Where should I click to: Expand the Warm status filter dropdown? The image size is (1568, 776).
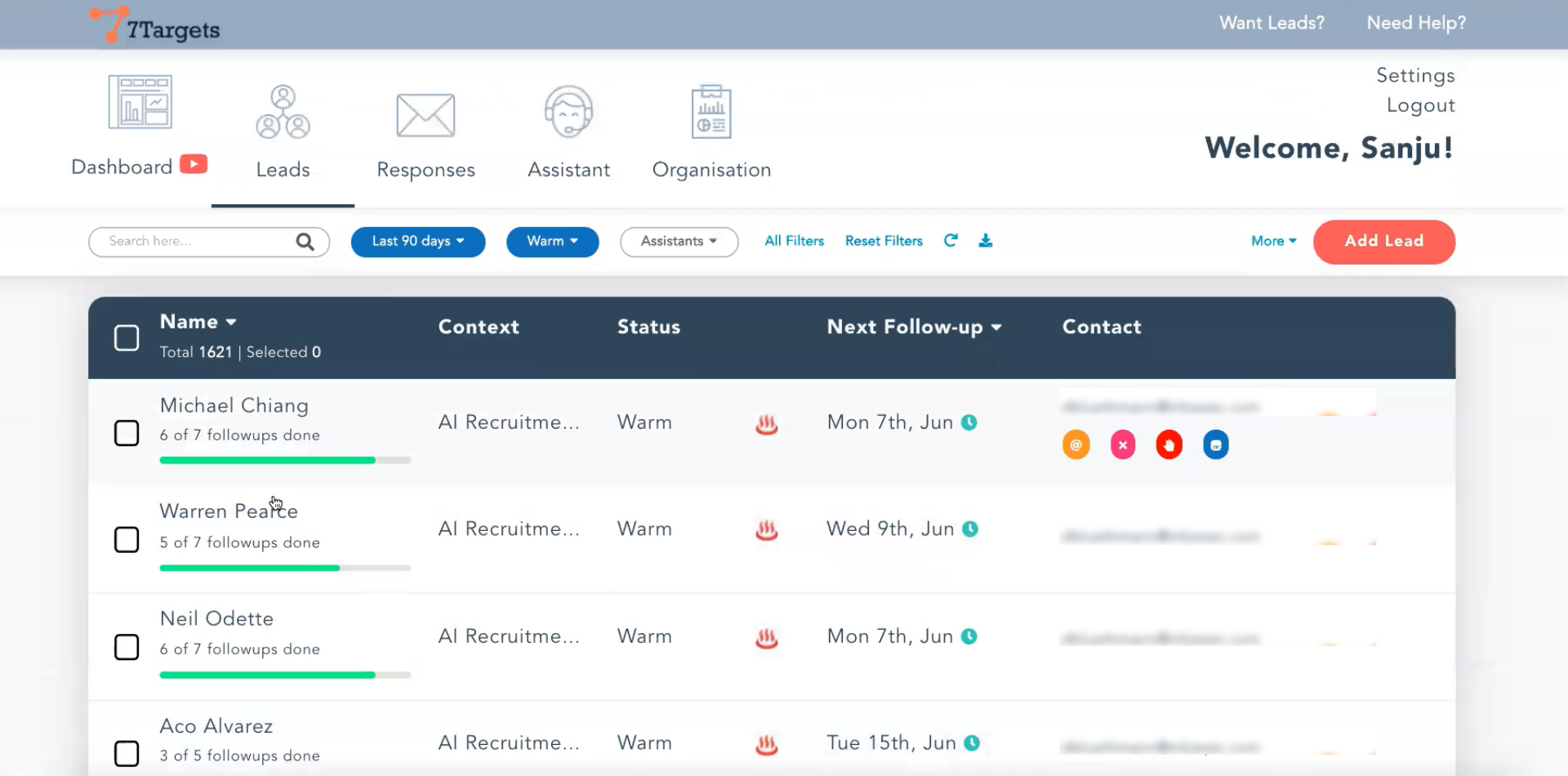coord(552,242)
